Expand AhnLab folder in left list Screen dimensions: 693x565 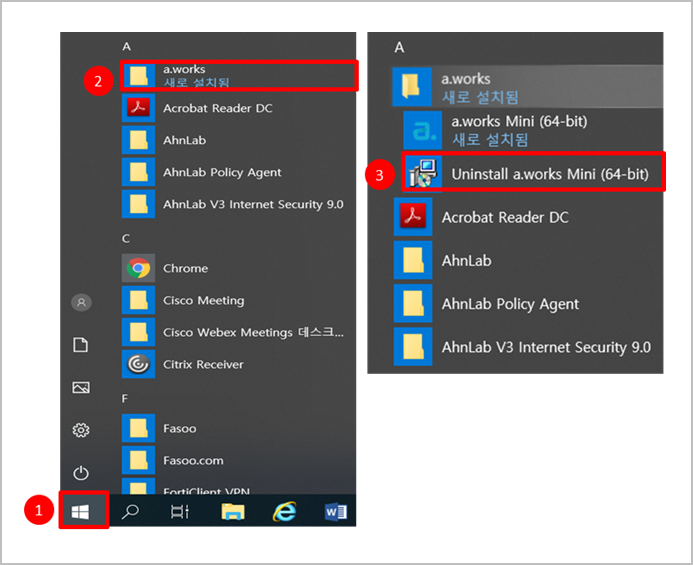pyautogui.click(x=239, y=140)
